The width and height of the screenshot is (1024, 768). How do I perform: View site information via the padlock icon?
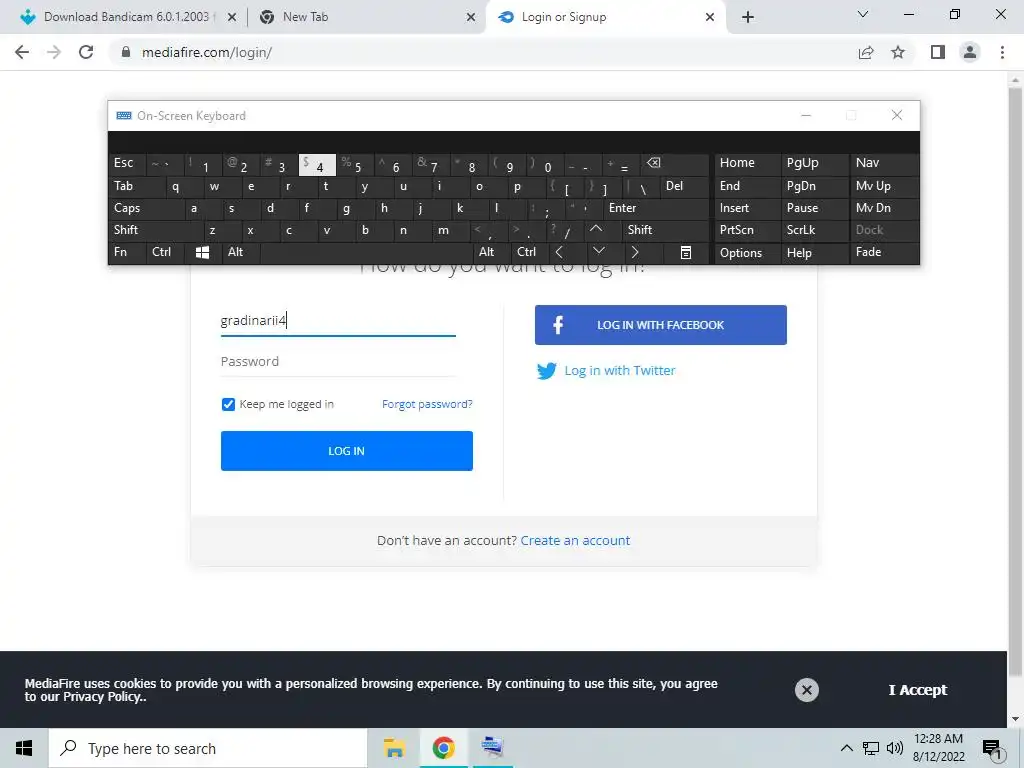pyautogui.click(x=126, y=52)
